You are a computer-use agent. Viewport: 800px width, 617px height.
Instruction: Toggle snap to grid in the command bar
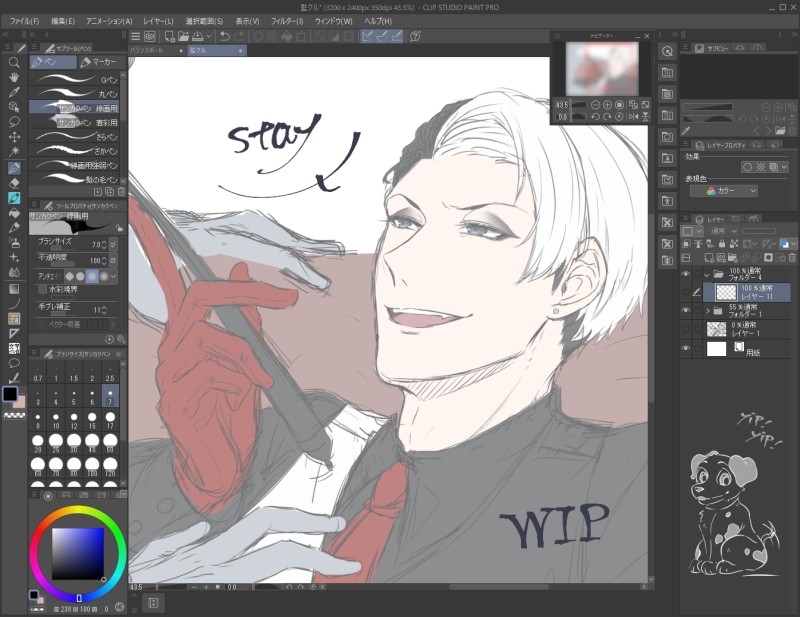click(396, 36)
